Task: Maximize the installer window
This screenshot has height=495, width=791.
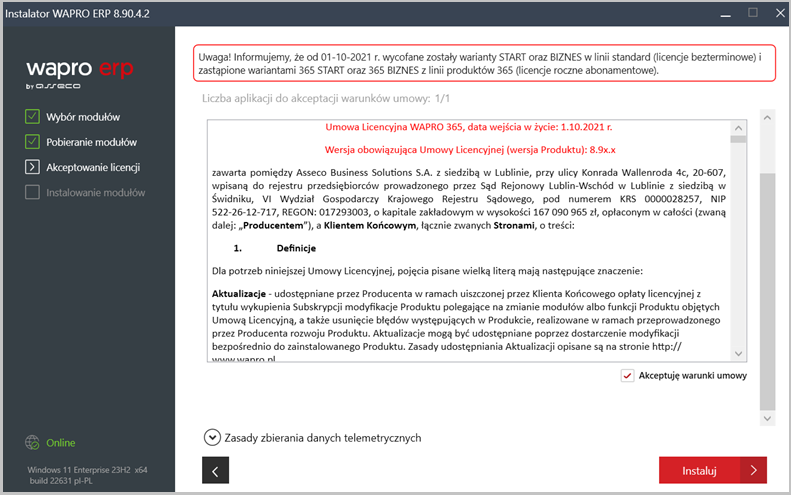Action: 753,13
